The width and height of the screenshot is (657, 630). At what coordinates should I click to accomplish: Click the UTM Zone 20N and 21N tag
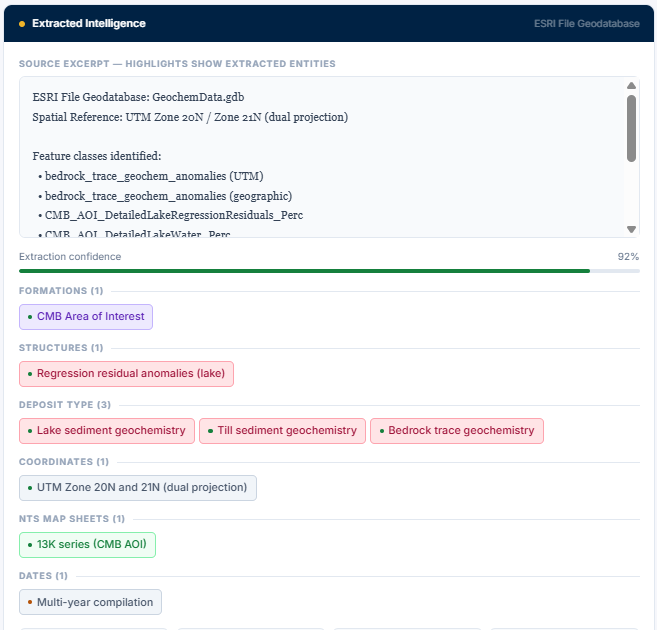[x=138, y=488]
